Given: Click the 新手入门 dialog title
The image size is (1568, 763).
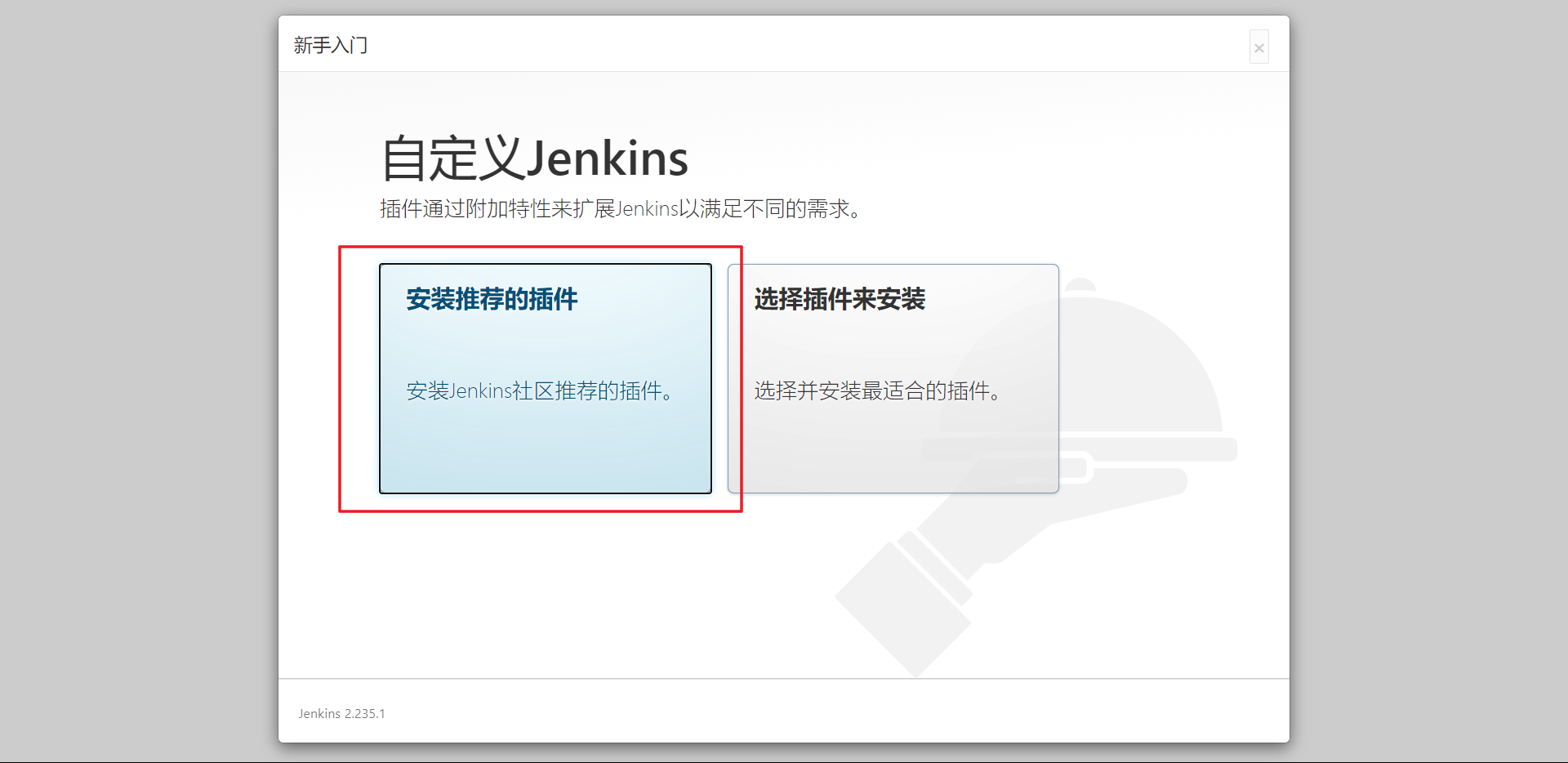Looking at the screenshot, I should pyautogui.click(x=331, y=45).
